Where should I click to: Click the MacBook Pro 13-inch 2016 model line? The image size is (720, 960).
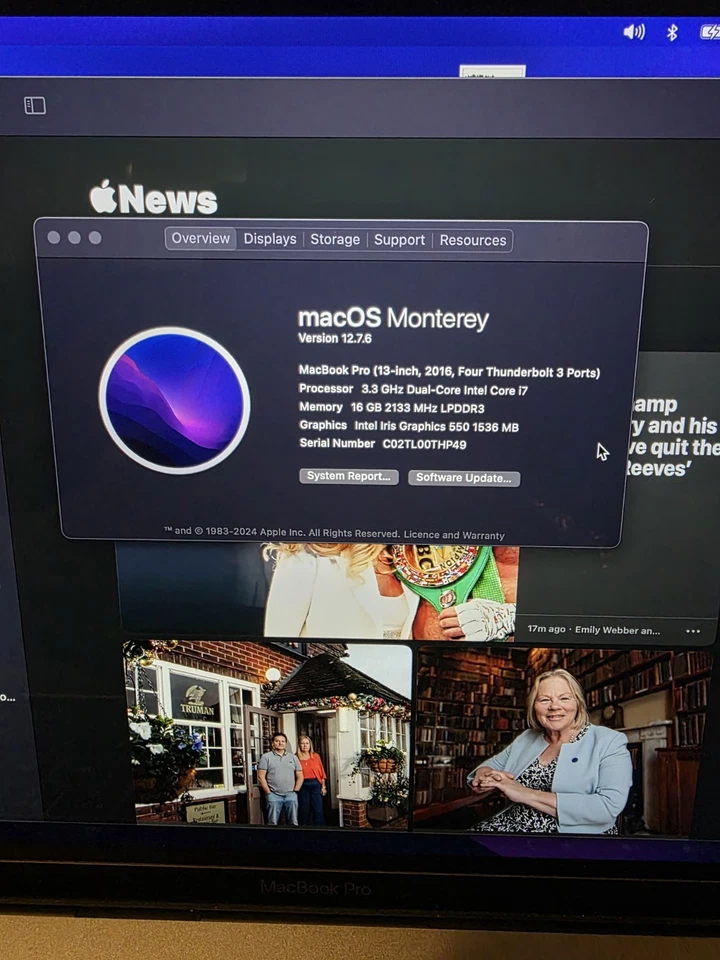click(x=449, y=372)
